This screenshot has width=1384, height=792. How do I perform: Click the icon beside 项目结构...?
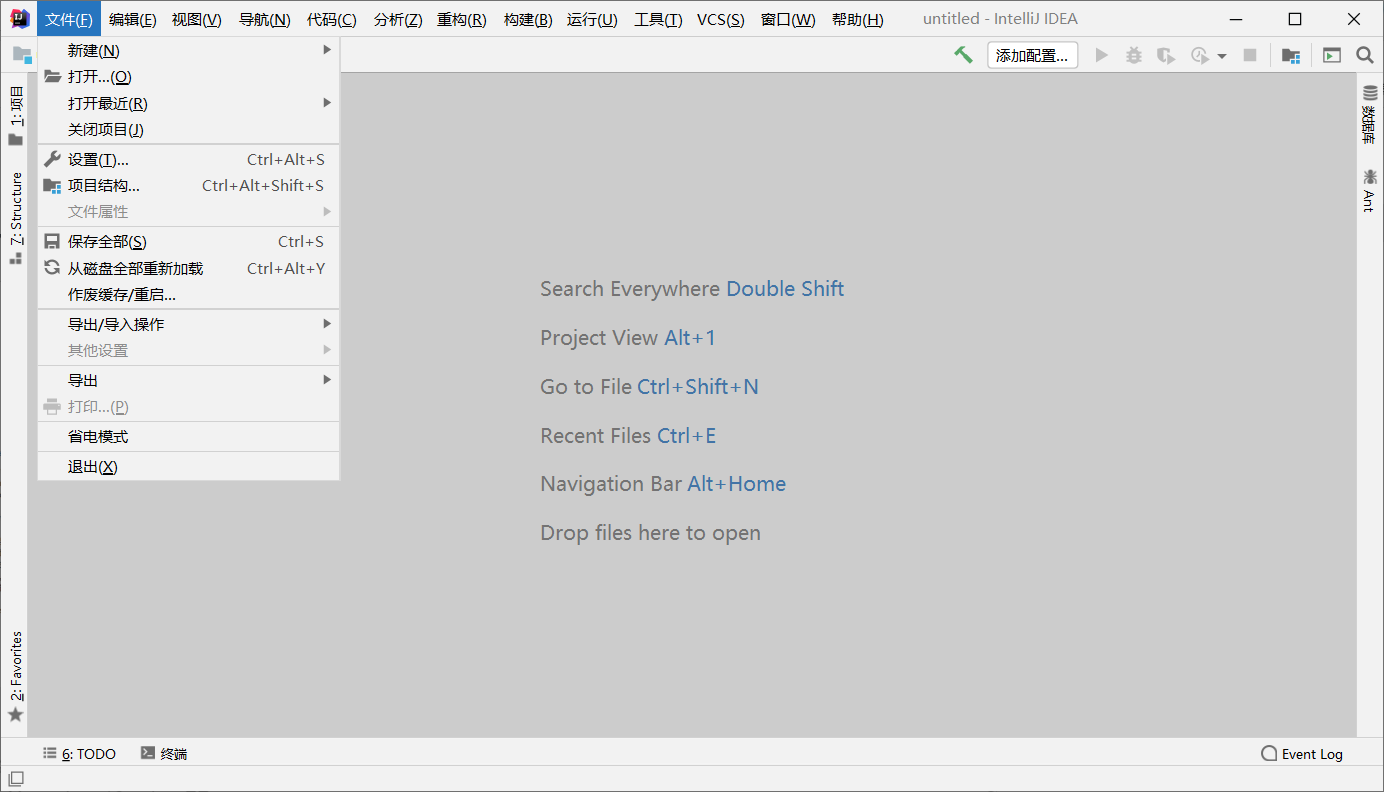[x=52, y=185]
